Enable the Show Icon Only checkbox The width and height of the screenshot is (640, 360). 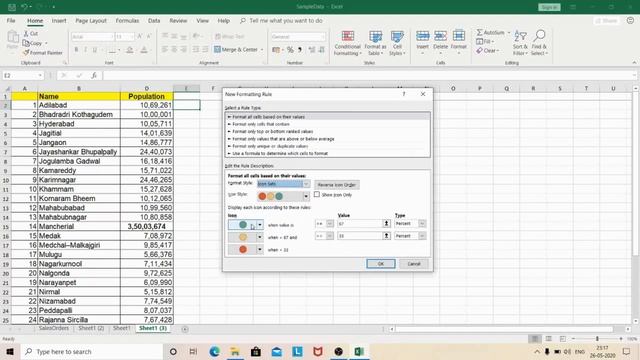(x=317, y=195)
